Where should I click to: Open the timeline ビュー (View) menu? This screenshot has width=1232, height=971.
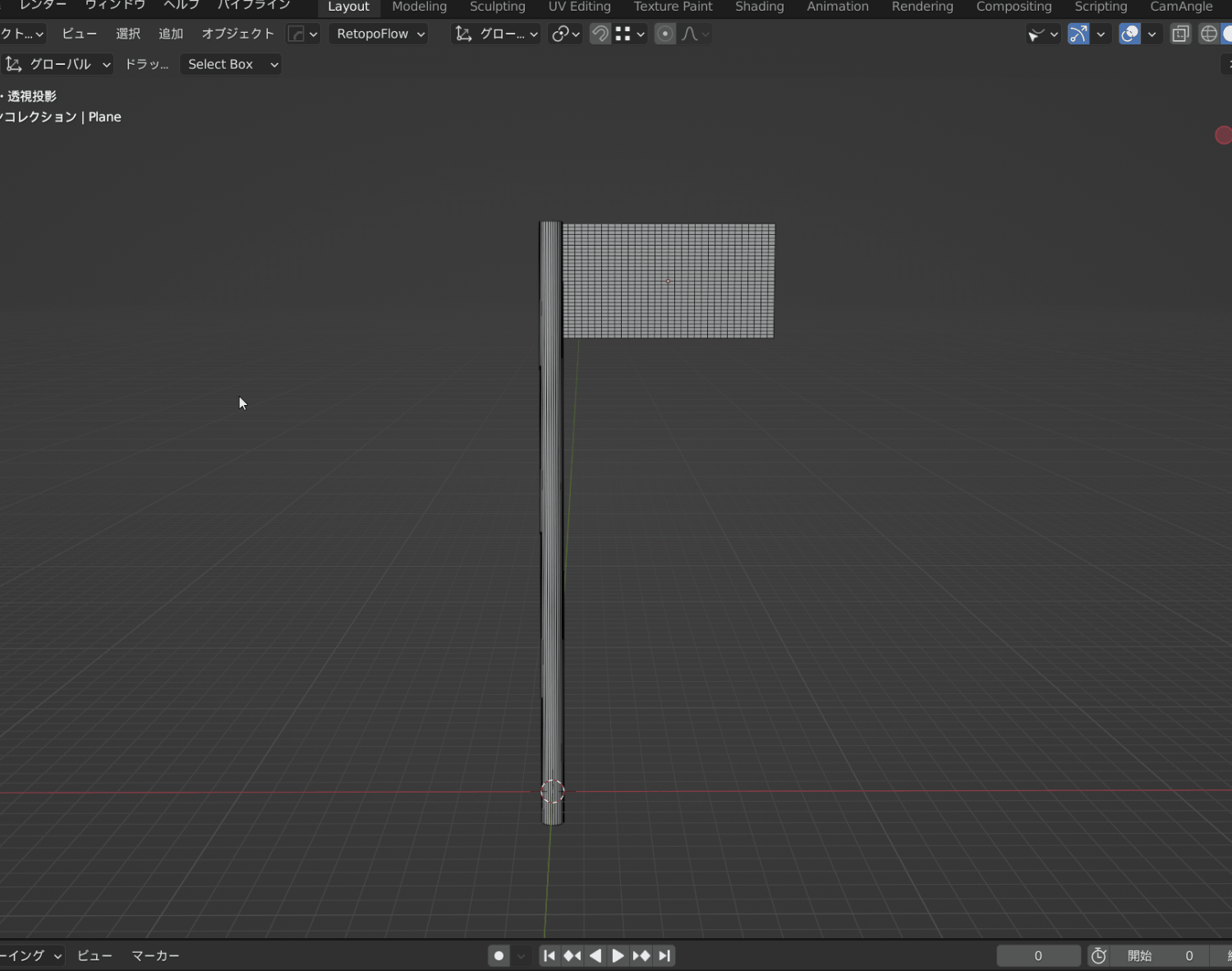click(x=94, y=955)
